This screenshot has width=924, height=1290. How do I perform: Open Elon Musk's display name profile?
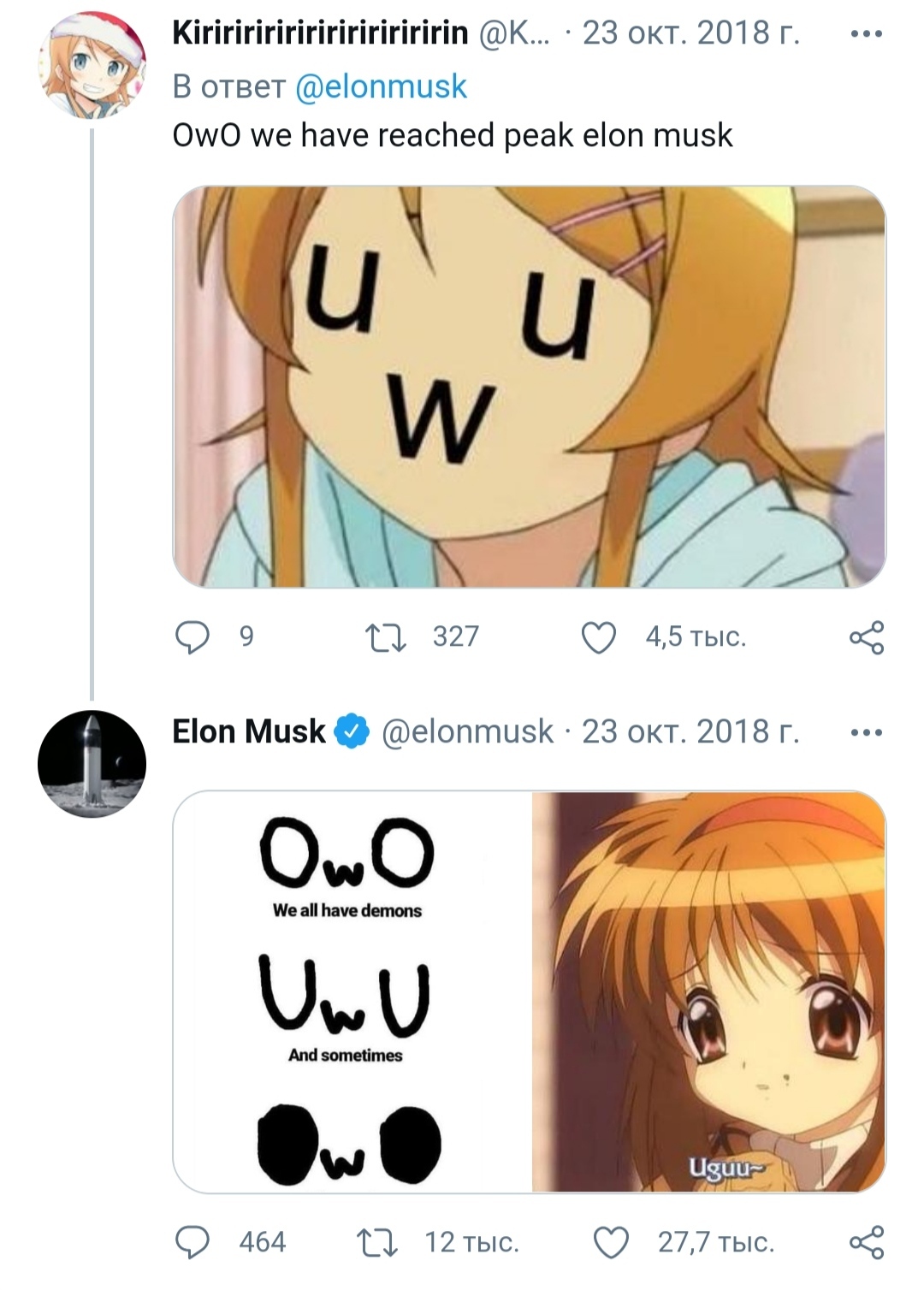(249, 732)
